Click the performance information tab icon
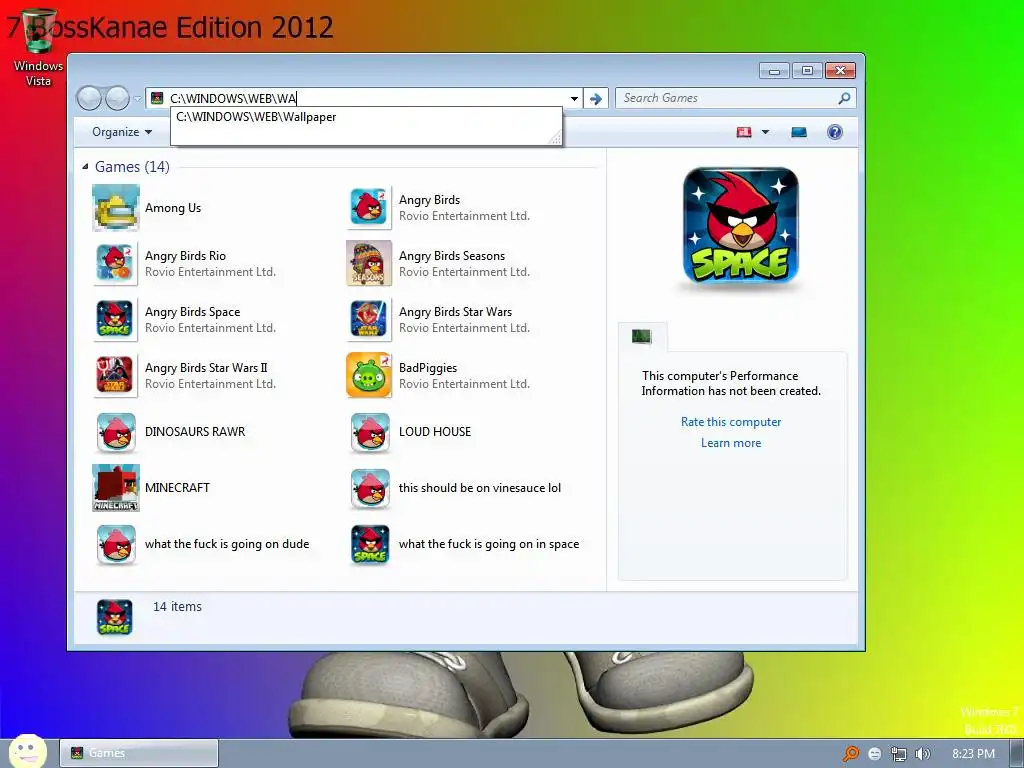Viewport: 1024px width, 768px height. click(642, 336)
